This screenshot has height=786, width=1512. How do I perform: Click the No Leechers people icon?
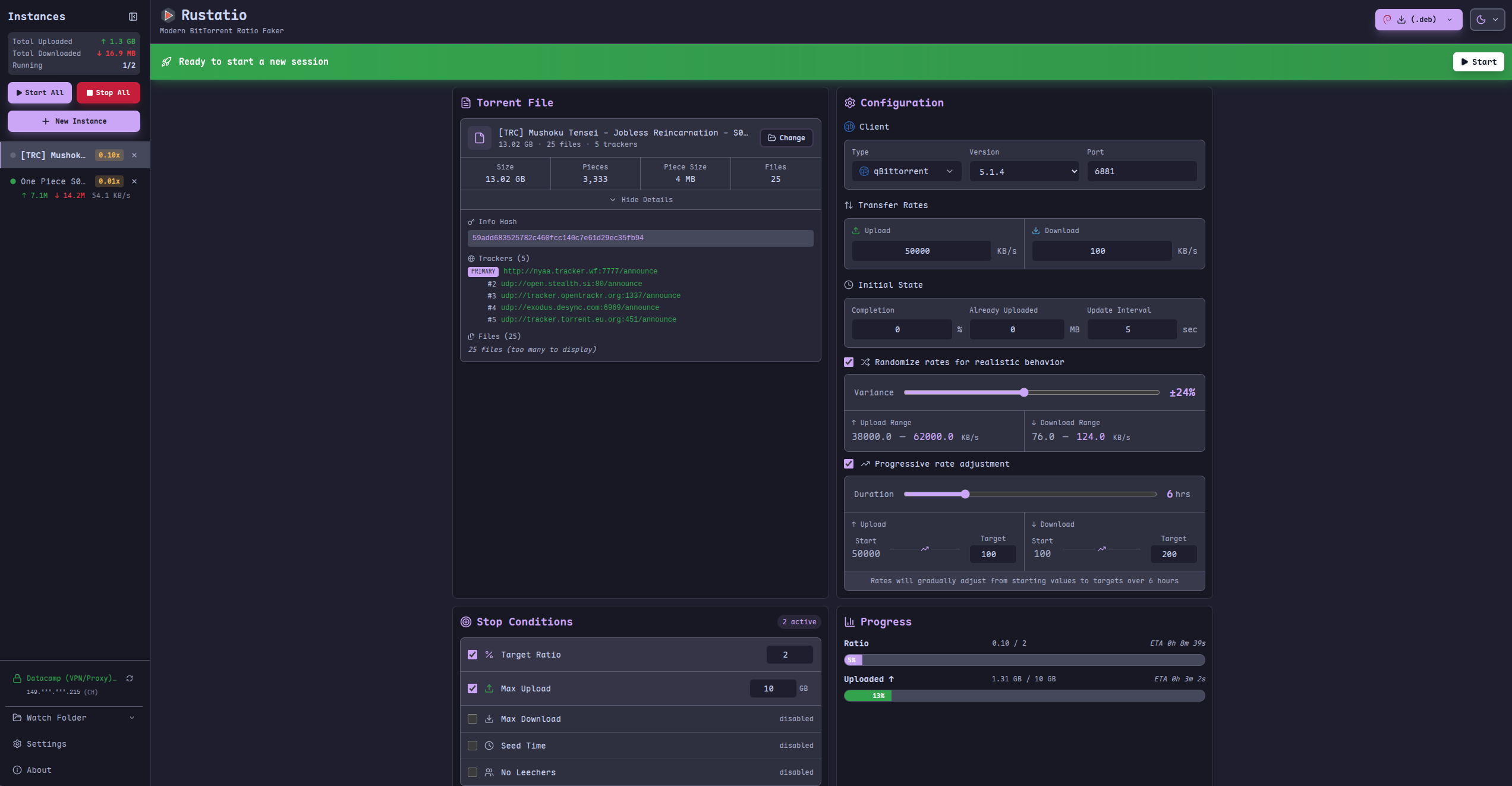489,772
